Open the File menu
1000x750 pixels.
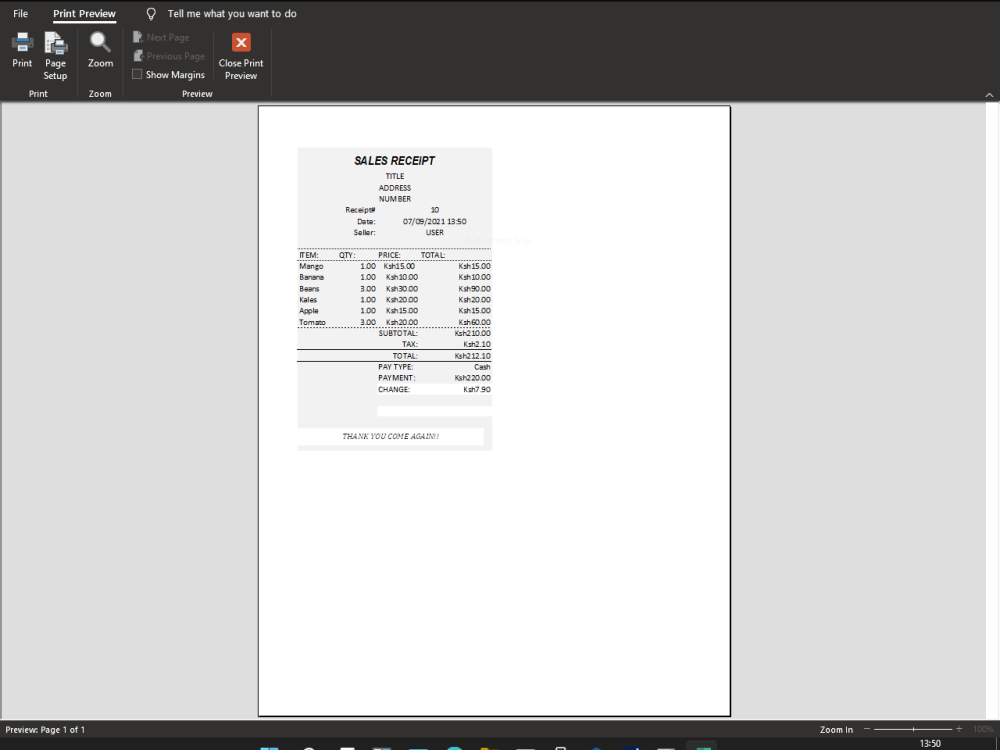(x=20, y=13)
